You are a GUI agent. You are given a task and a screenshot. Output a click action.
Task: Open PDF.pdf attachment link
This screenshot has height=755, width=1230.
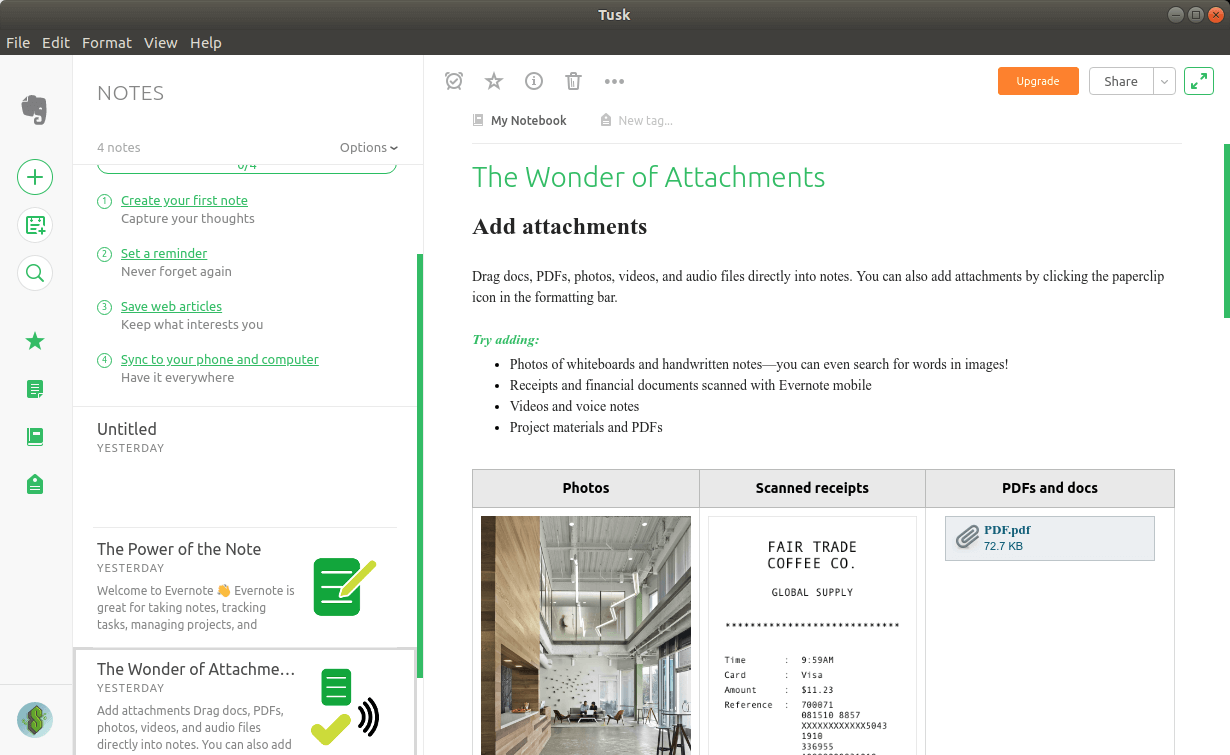click(1007, 530)
